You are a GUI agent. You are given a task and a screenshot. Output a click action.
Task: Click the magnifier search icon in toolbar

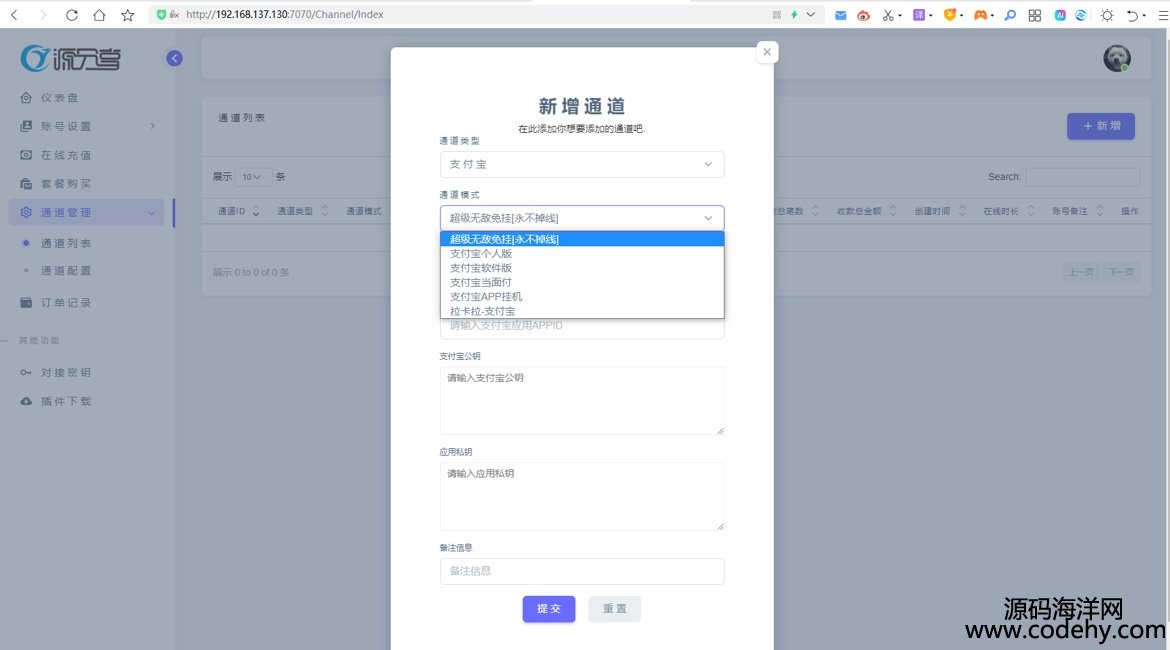tap(1010, 15)
